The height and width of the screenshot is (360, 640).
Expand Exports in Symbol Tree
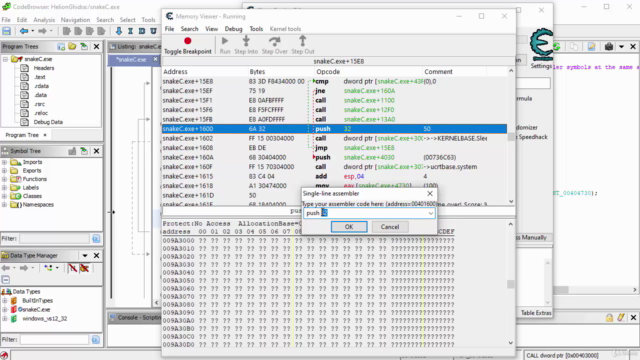click(4, 171)
